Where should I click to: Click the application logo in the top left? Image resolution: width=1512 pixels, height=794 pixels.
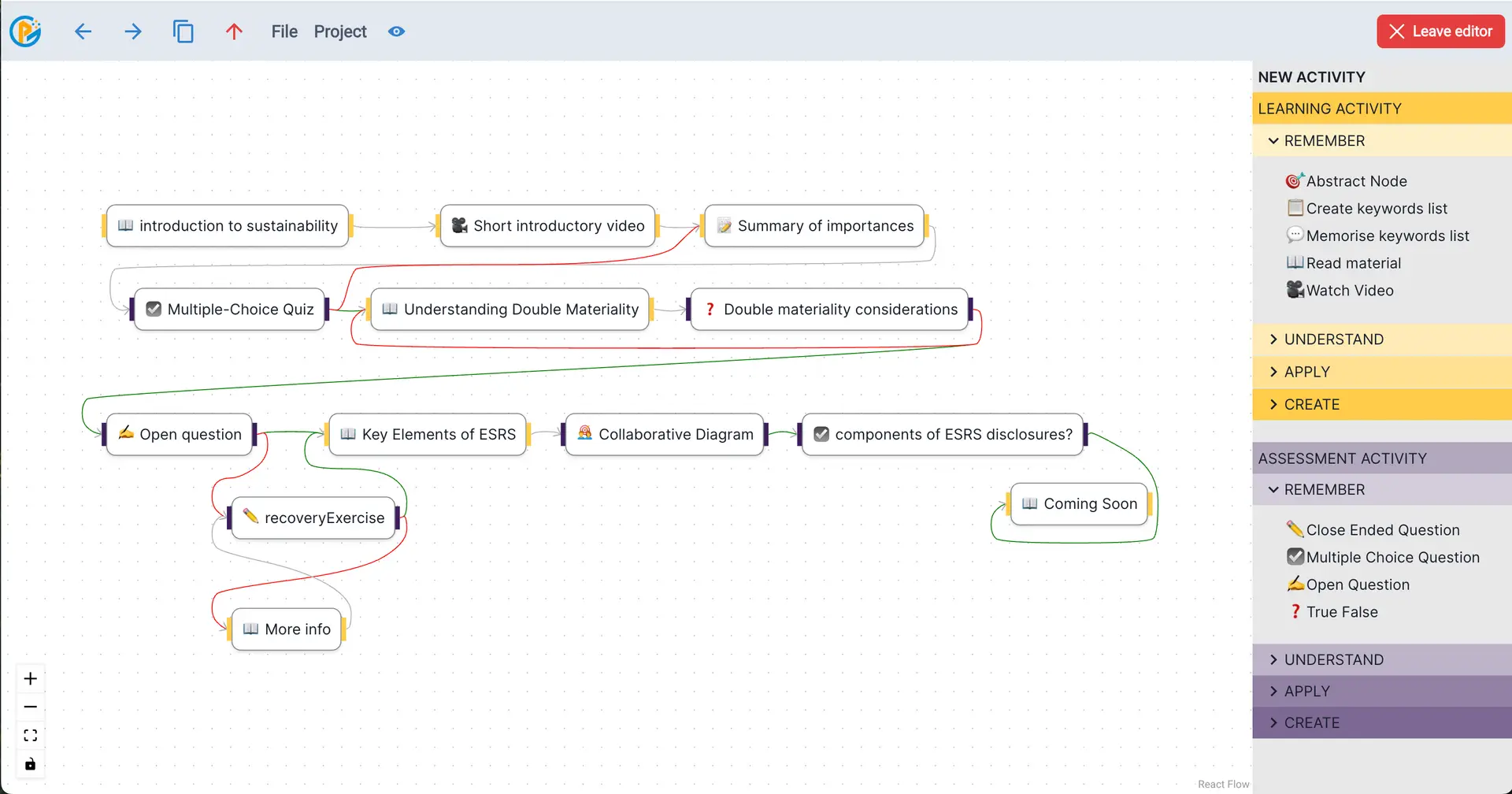tap(26, 32)
